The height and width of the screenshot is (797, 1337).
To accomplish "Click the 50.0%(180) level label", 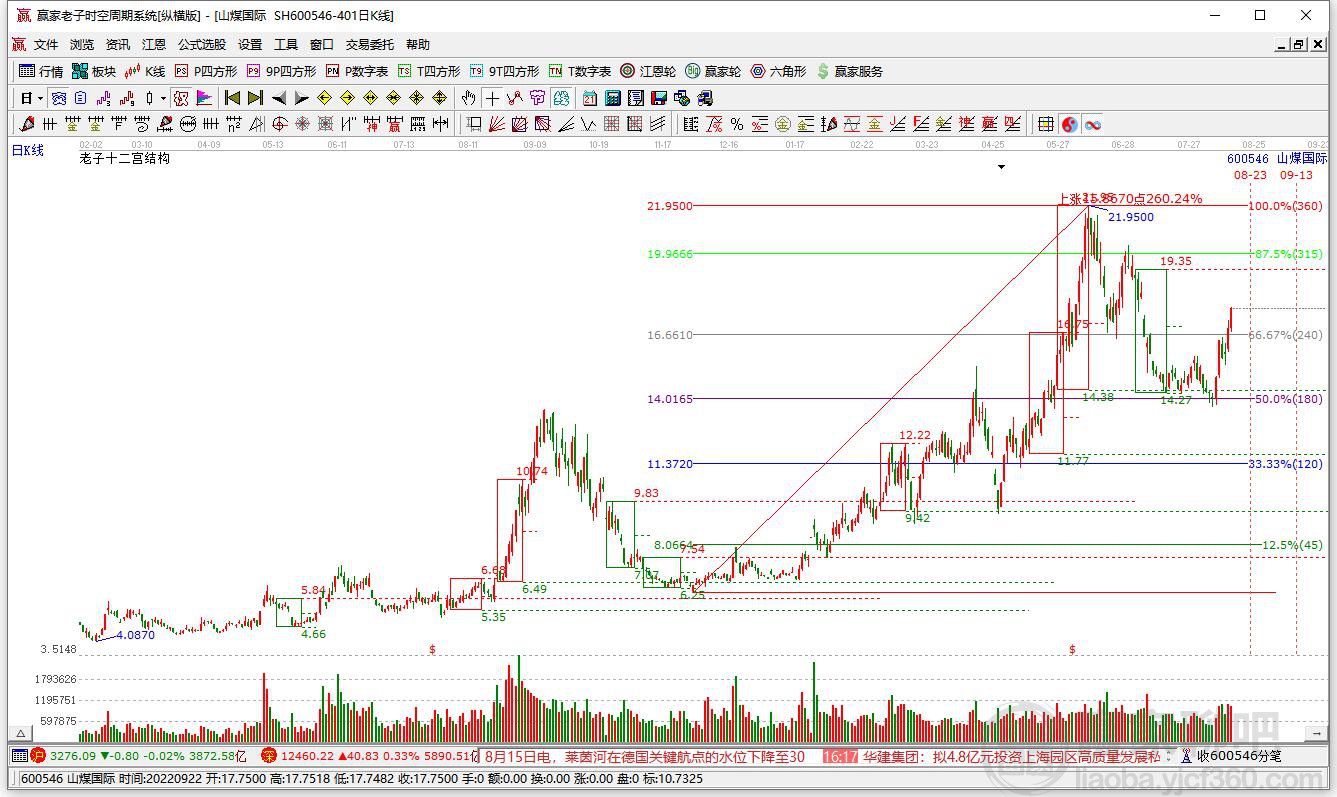I will [x=1288, y=399].
